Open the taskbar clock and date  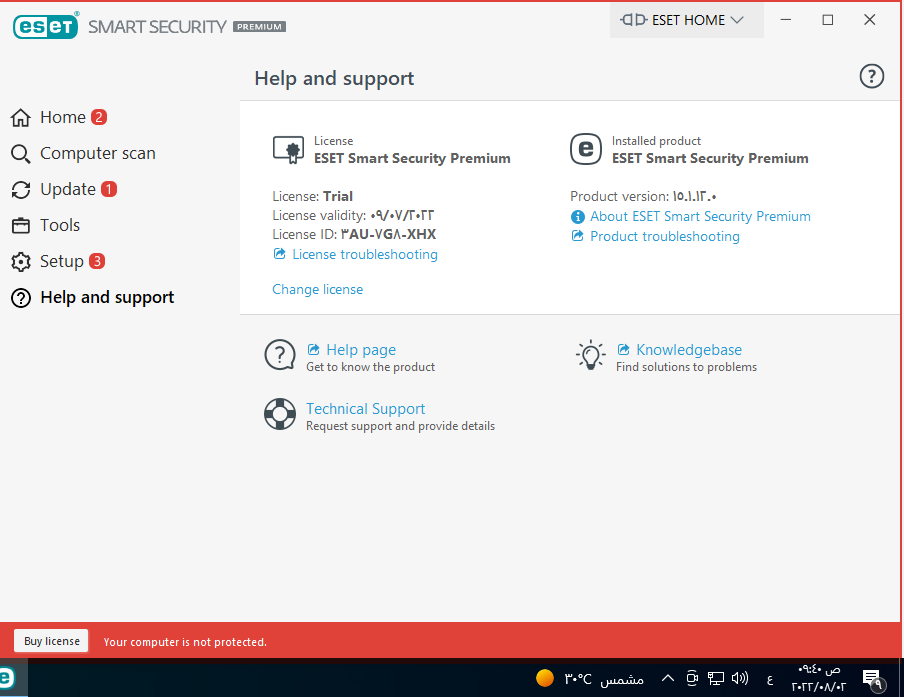coord(819,678)
